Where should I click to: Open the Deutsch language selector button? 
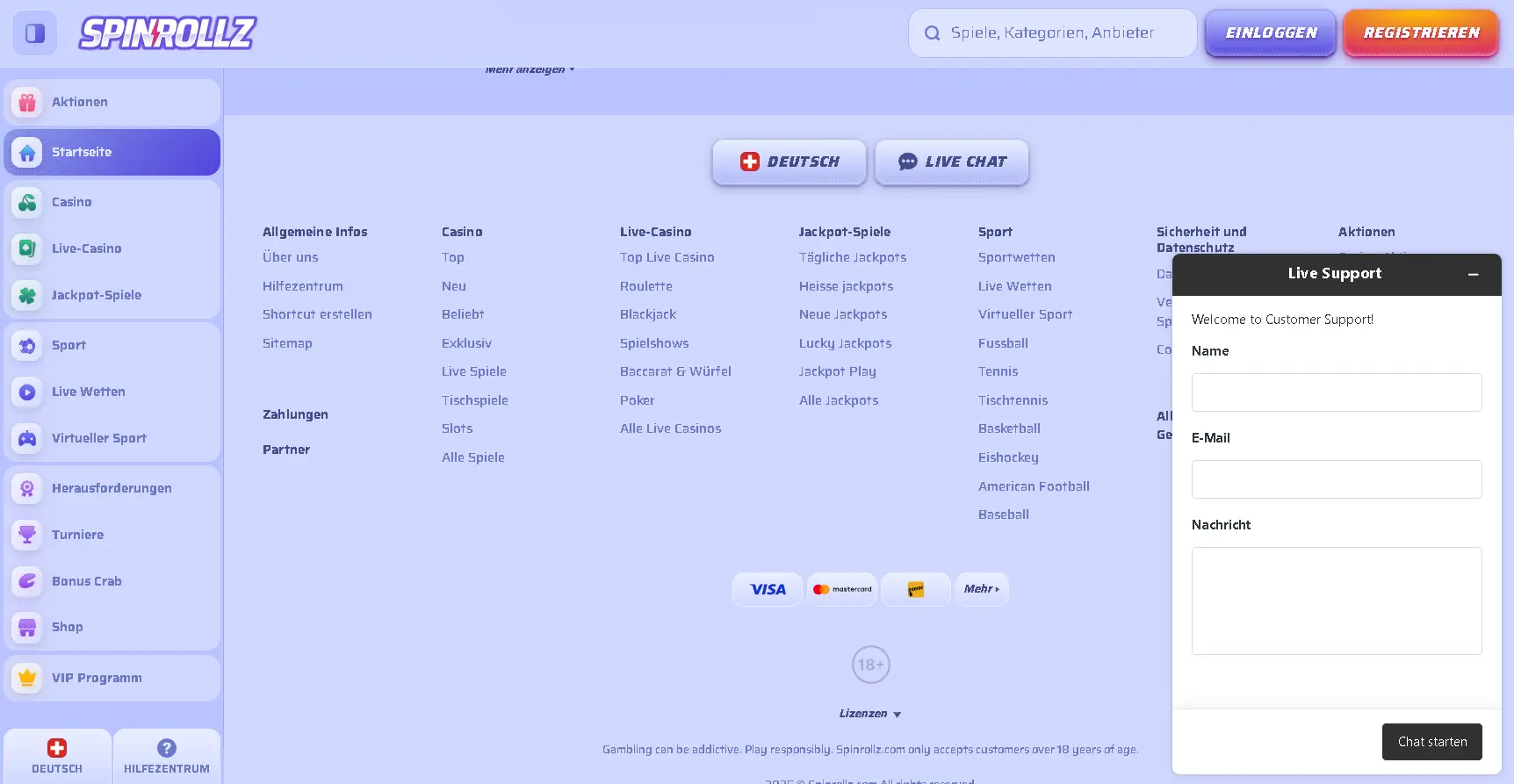coord(789,162)
